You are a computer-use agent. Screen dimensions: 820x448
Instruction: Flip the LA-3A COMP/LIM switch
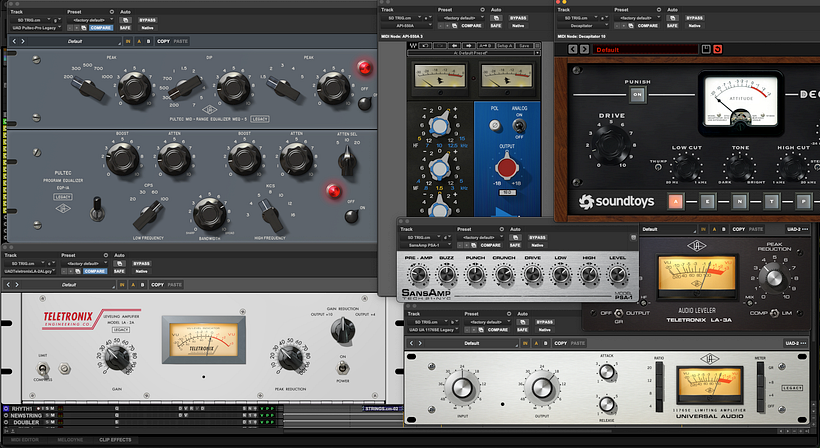tap(775, 313)
